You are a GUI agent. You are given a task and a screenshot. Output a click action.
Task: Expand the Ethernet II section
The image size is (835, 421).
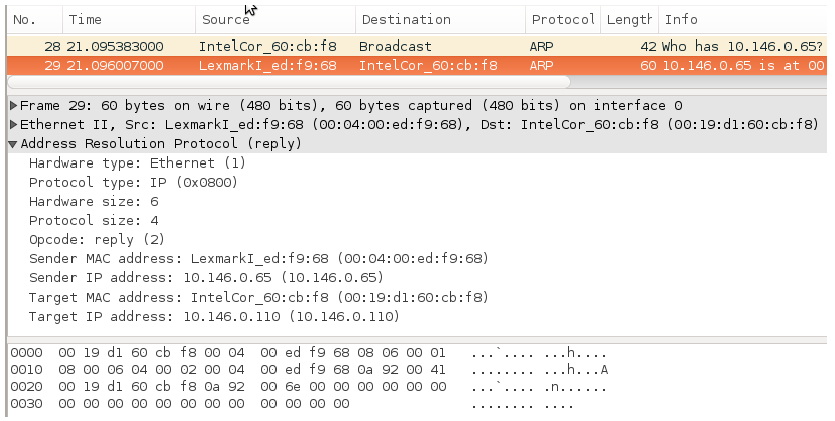click(13, 125)
